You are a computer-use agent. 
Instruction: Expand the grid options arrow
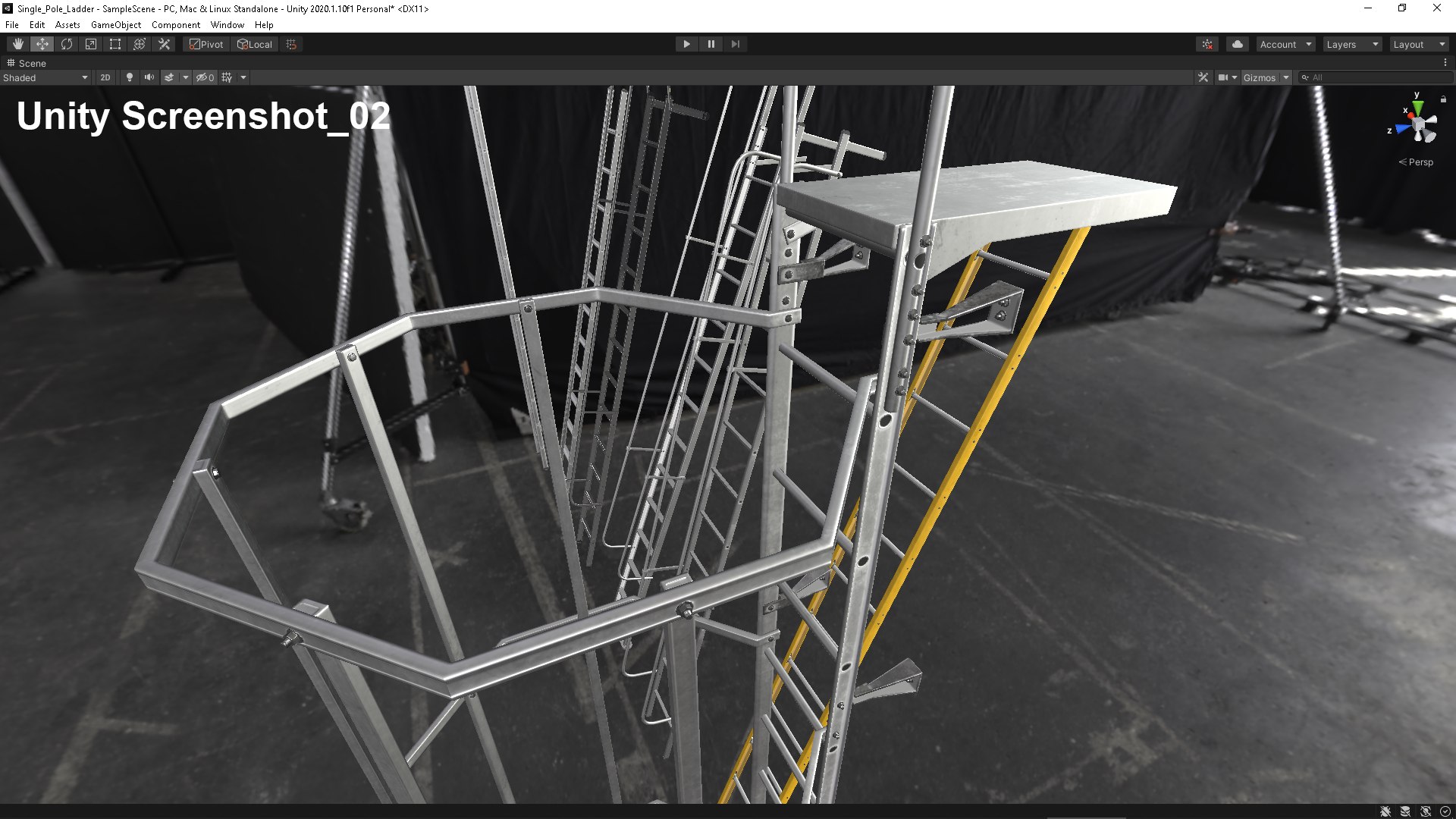(243, 77)
